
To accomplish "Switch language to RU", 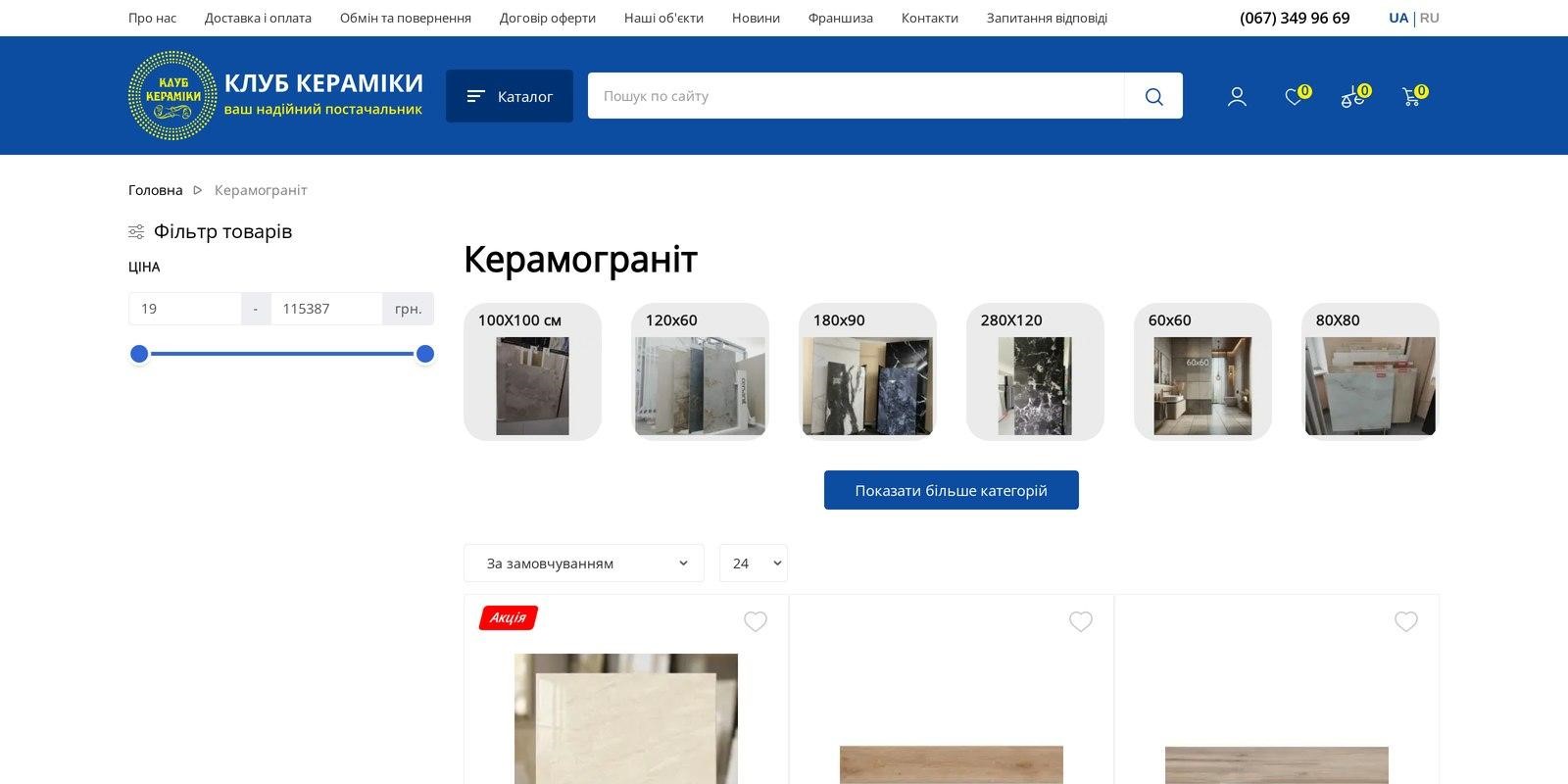I will point(1430,18).
